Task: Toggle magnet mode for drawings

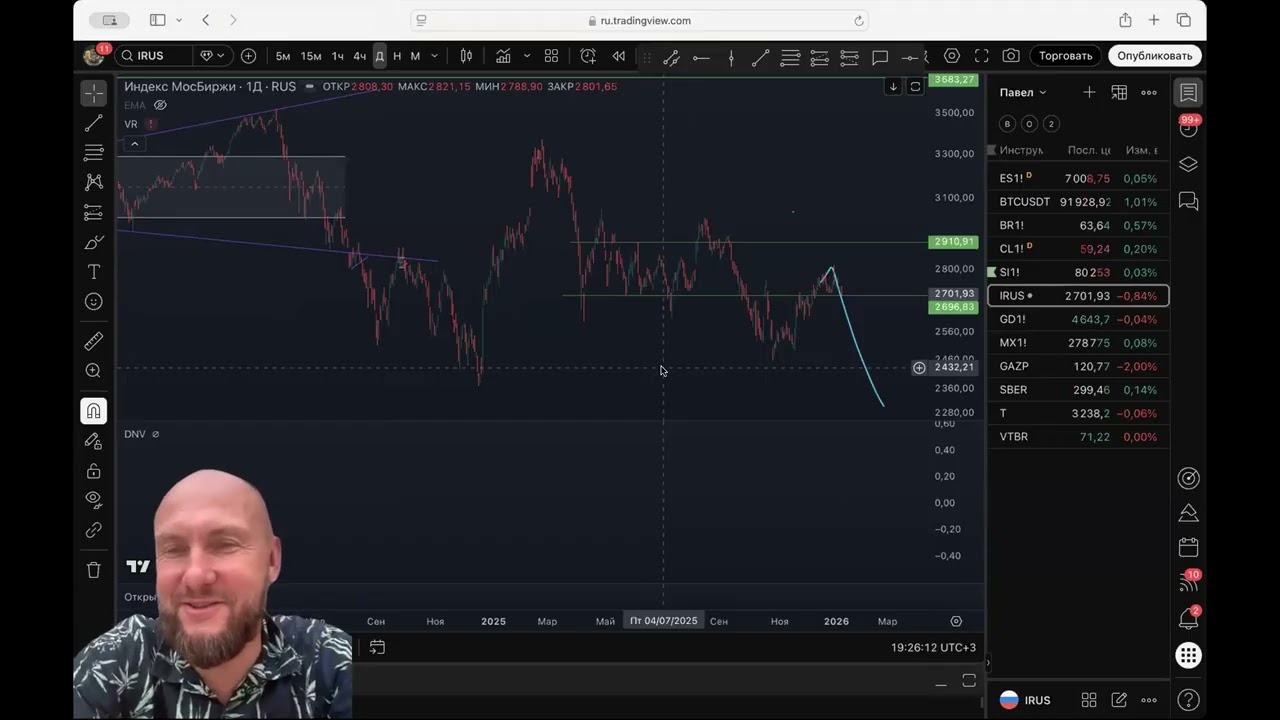Action: [x=94, y=411]
